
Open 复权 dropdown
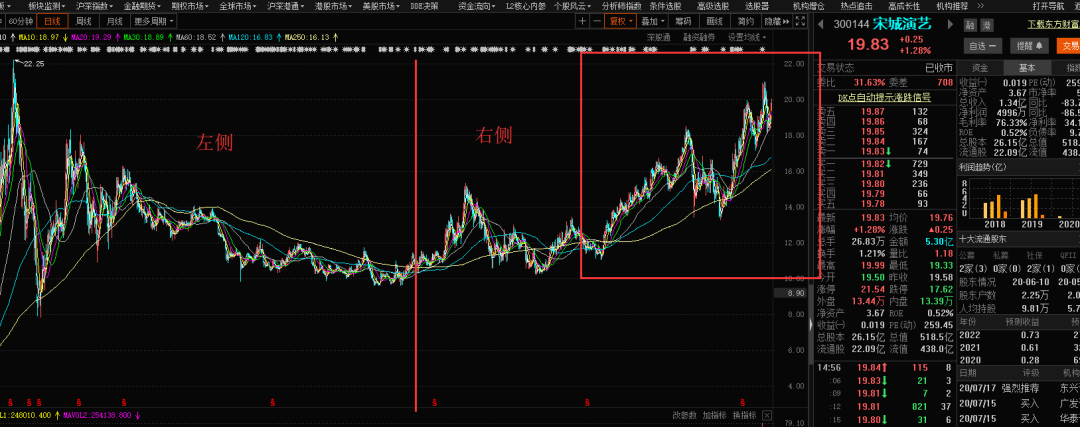[x=620, y=21]
